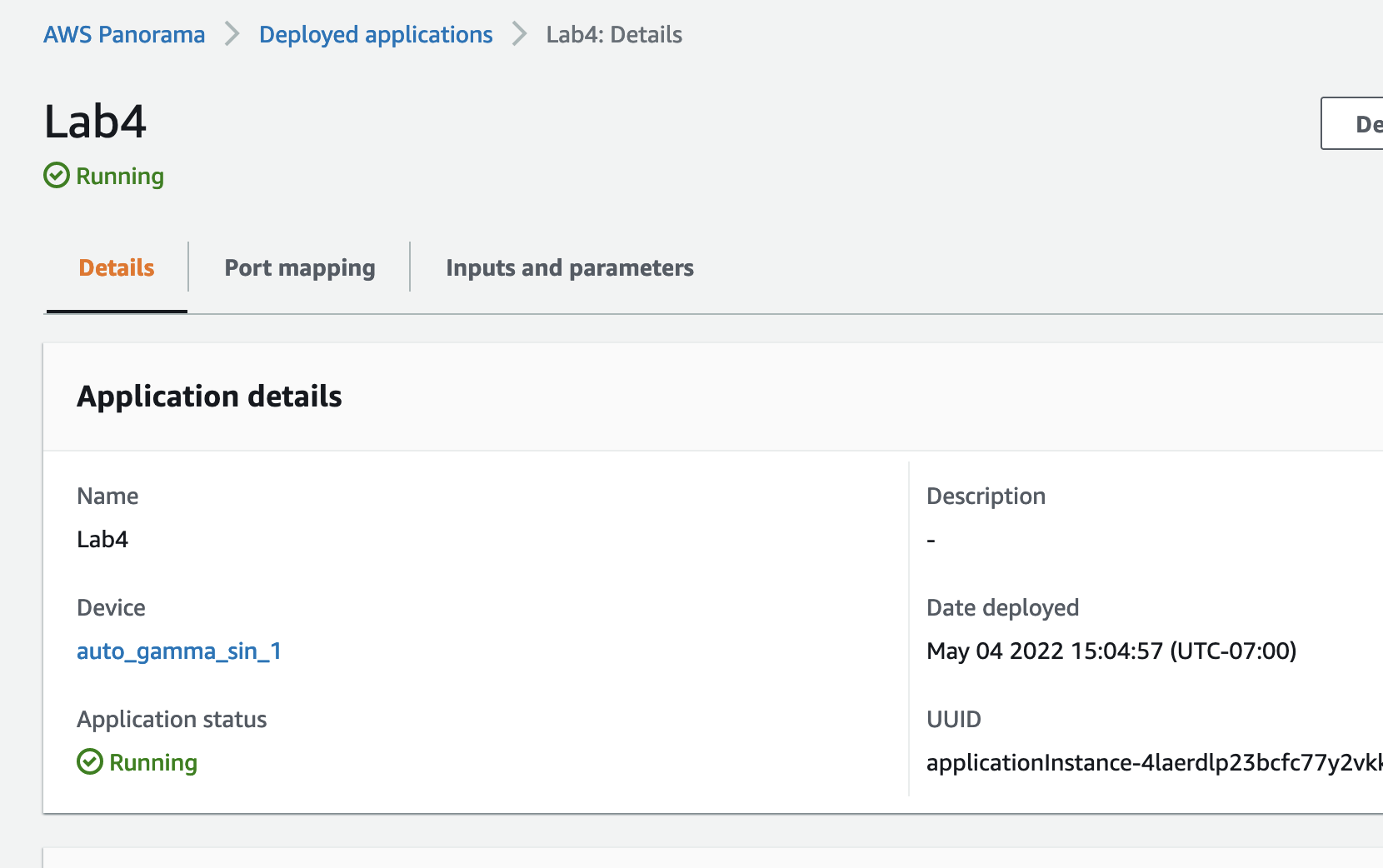Screen dimensions: 1383x868
Task: Click the chevron after Deployed applications breadcrumb
Action: 520,35
